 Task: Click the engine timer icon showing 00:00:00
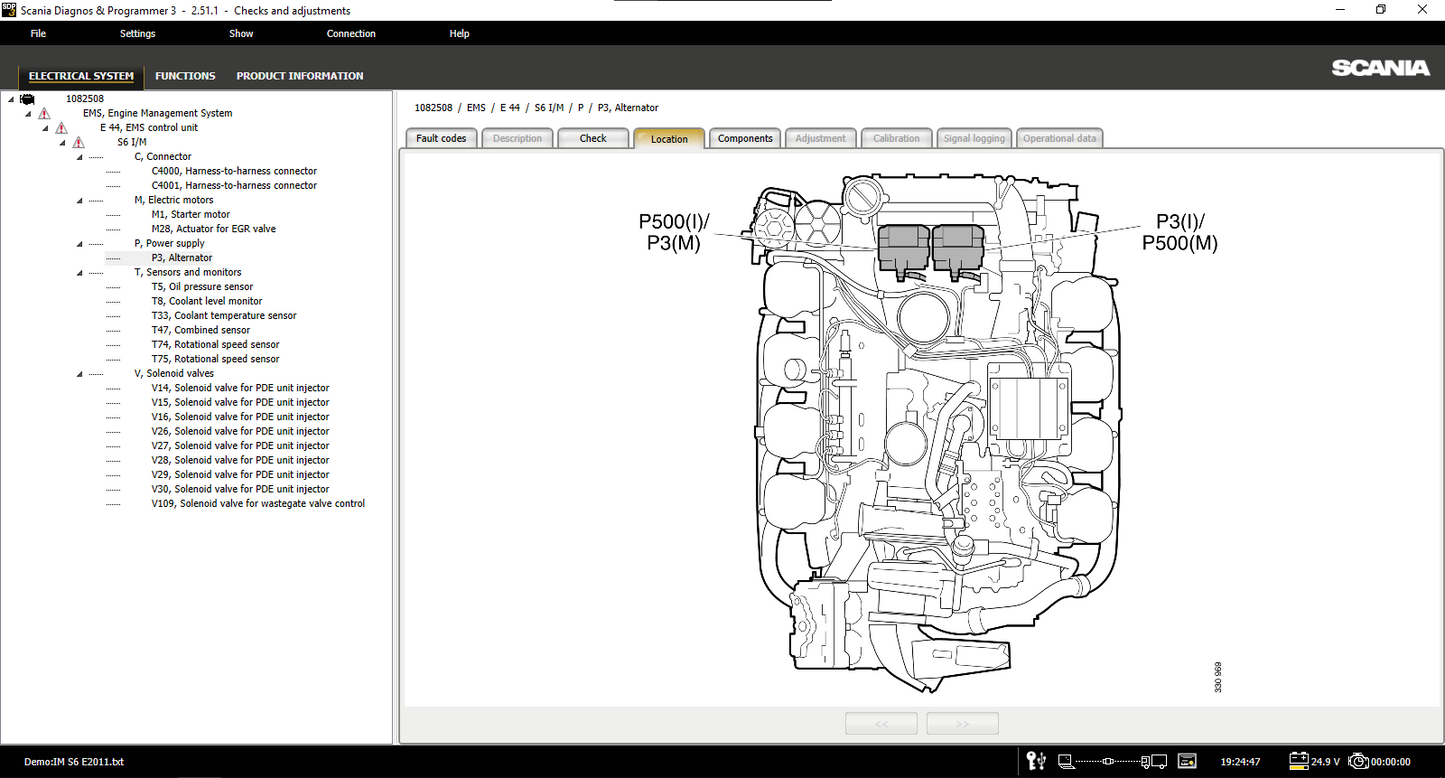(1358, 762)
